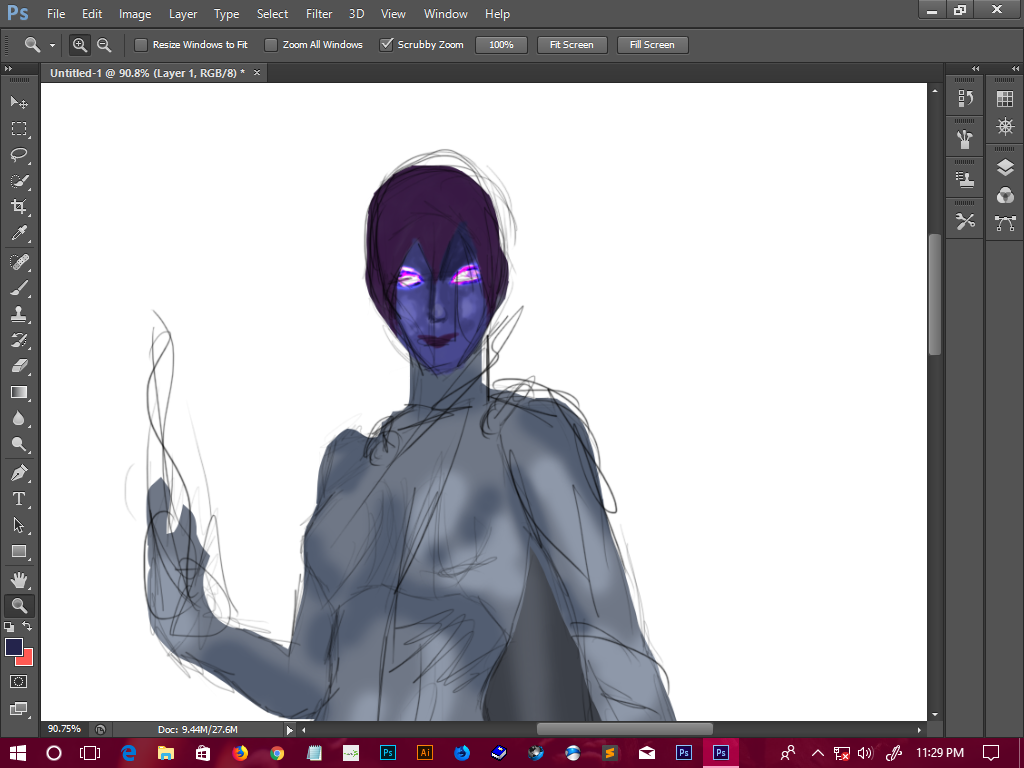The image size is (1024, 768).
Task: Select the Blur tool
Action: [19, 419]
